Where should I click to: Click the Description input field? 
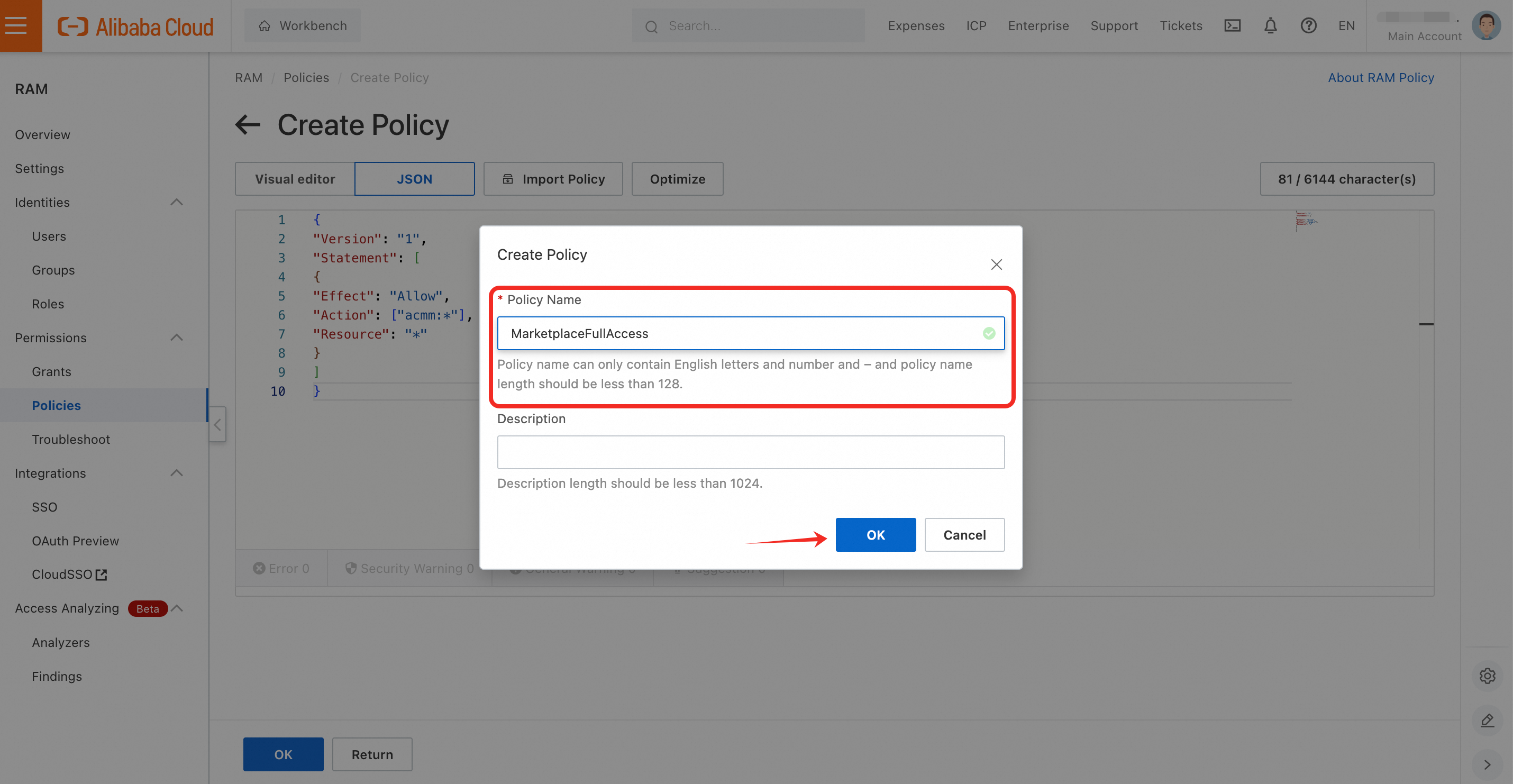pos(751,452)
